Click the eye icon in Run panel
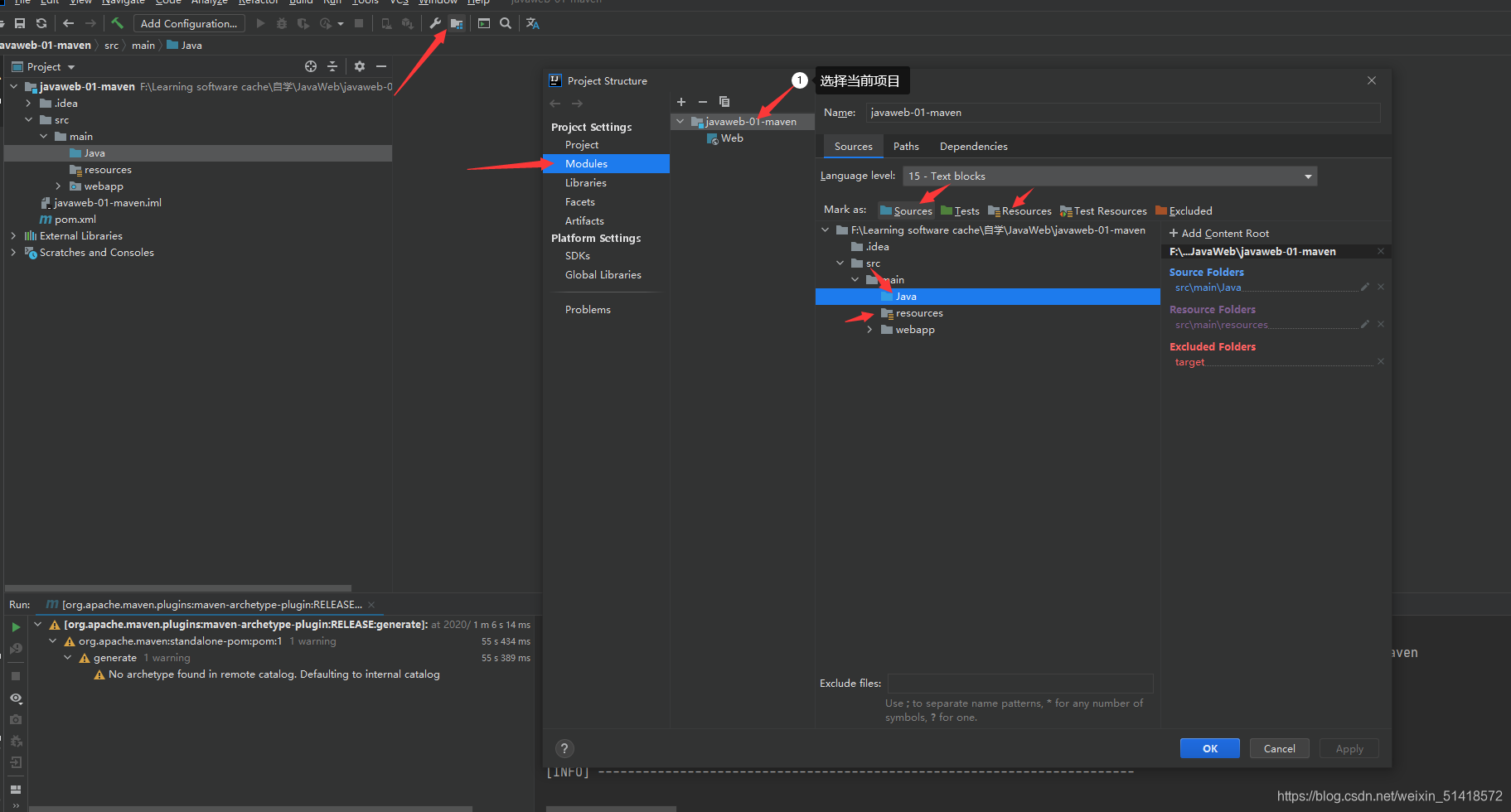This screenshot has width=1511, height=812. 16,698
